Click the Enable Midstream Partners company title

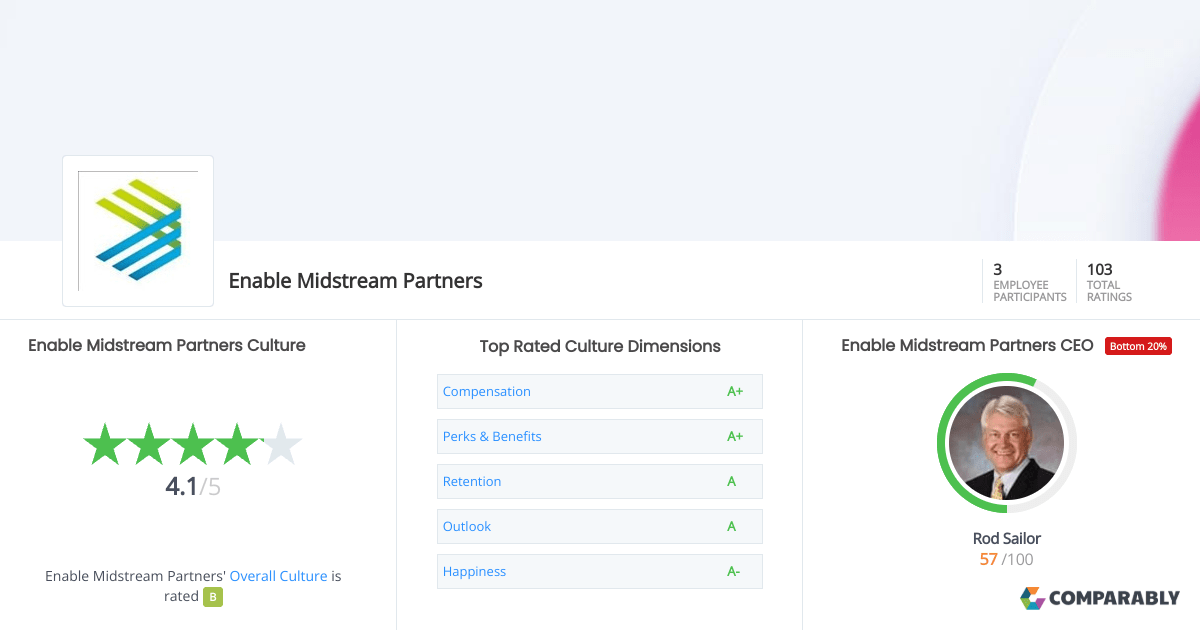point(356,281)
